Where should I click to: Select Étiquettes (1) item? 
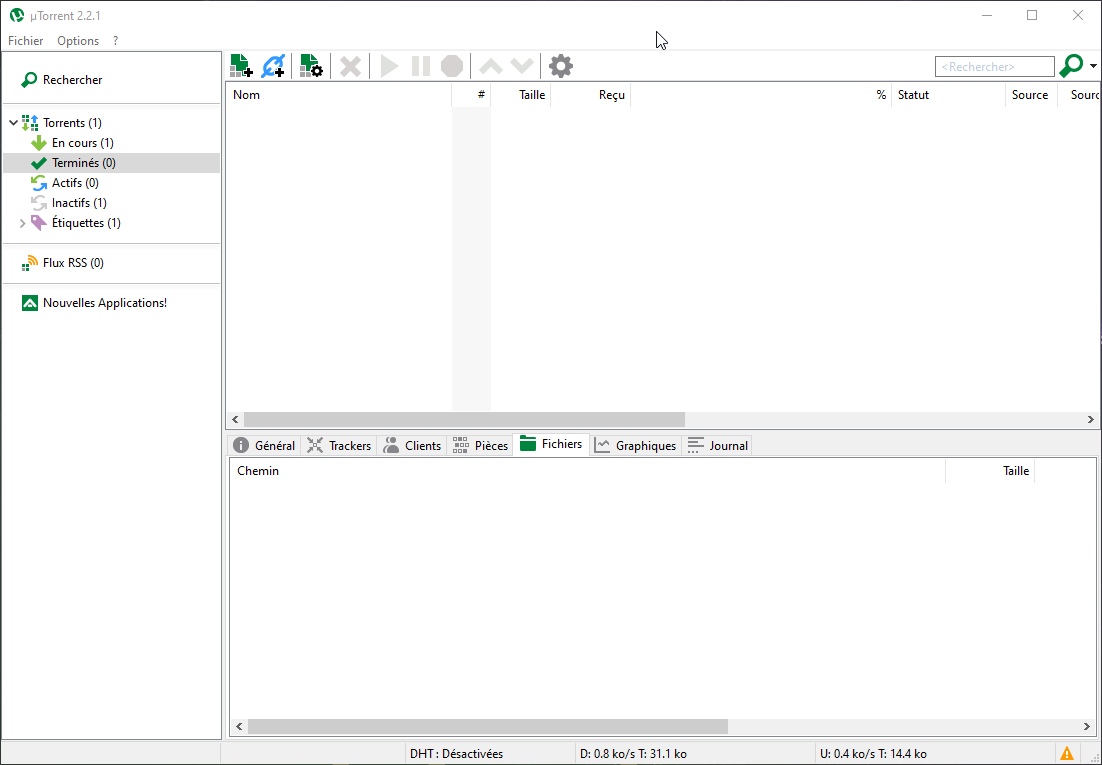pos(86,223)
